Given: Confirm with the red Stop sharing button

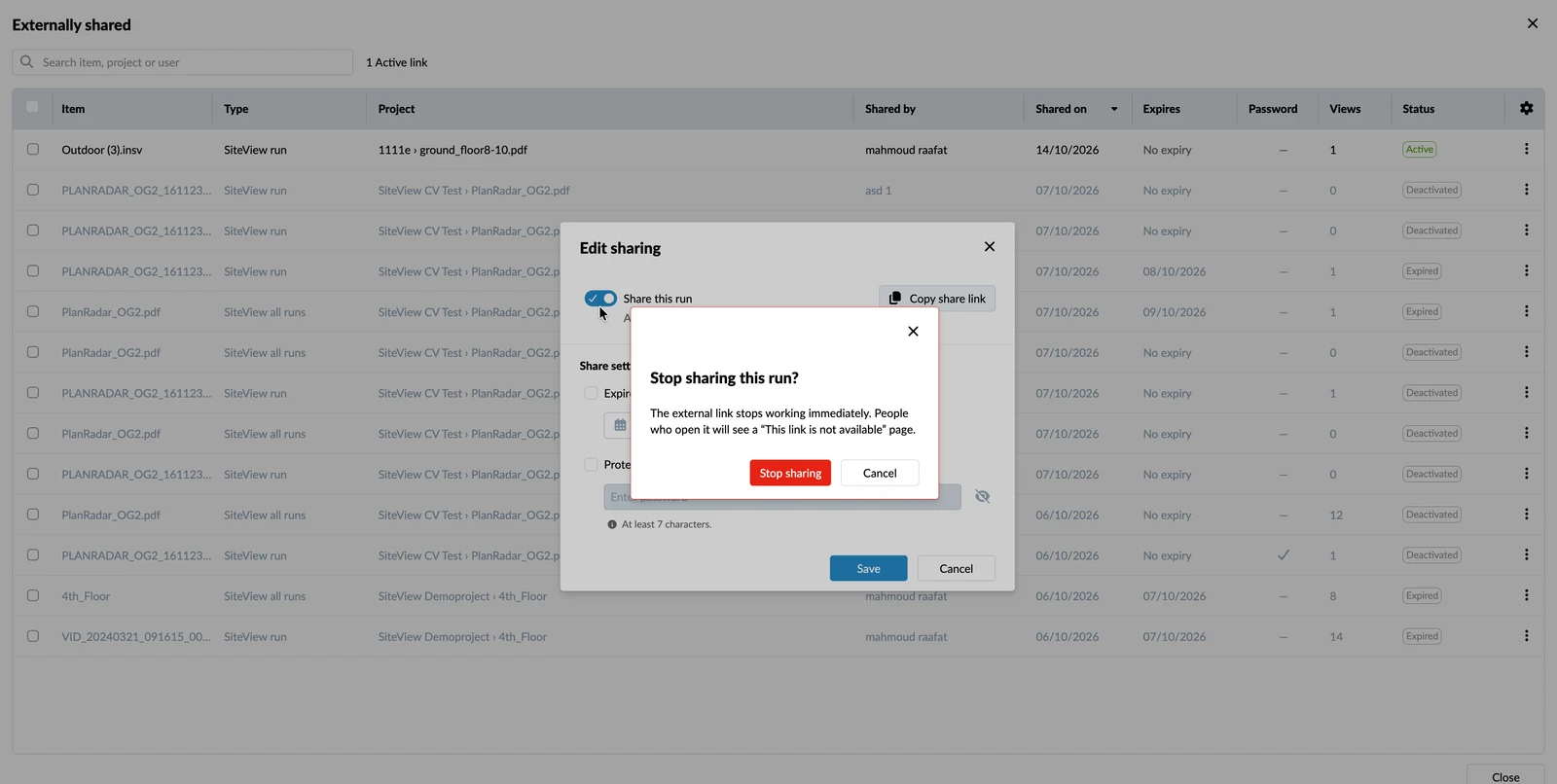Looking at the screenshot, I should pos(790,473).
